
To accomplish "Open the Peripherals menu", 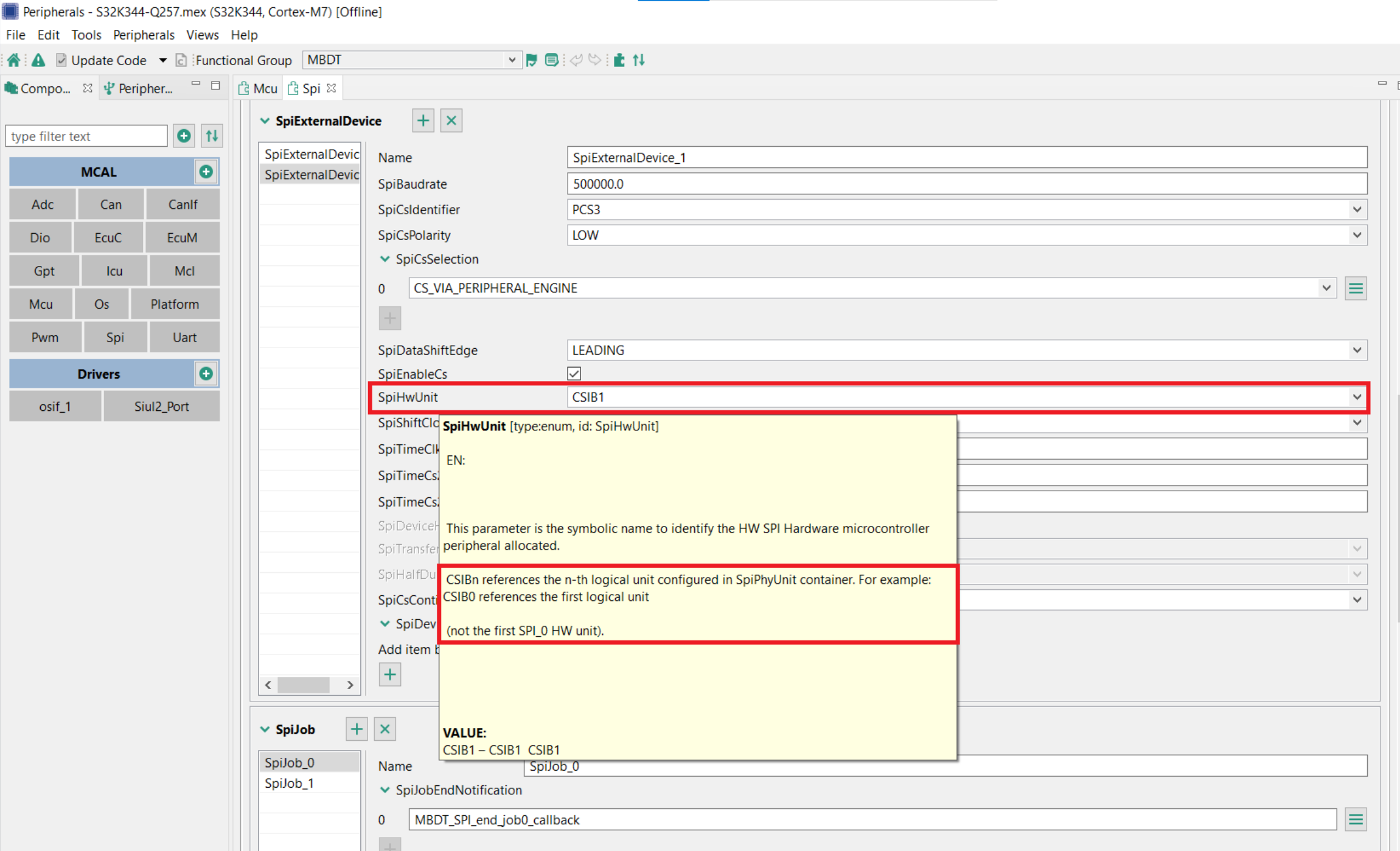I will click(x=143, y=35).
